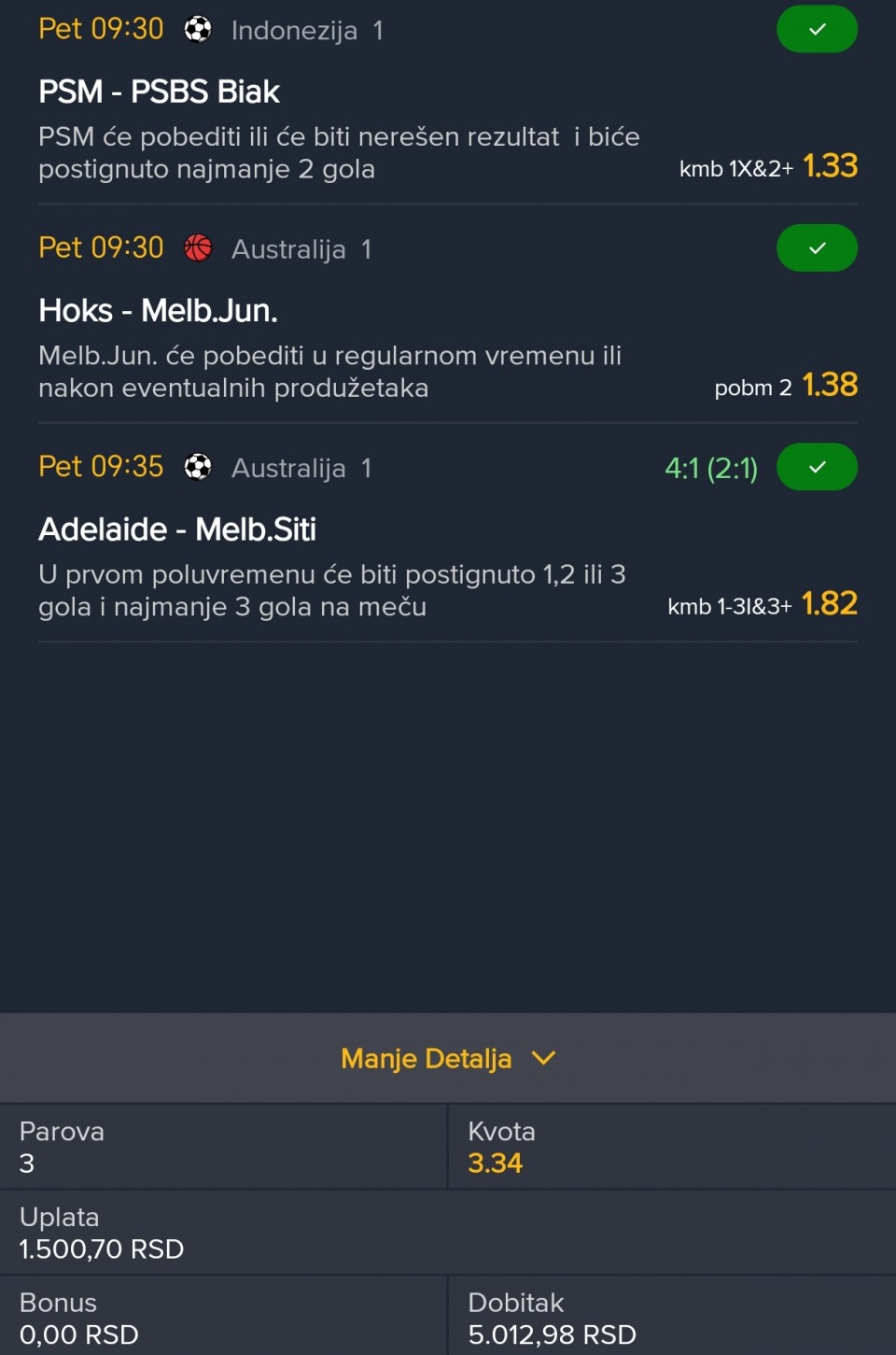Open PSM - PSBS Biak match
This screenshot has width=896, height=1355.
(159, 92)
